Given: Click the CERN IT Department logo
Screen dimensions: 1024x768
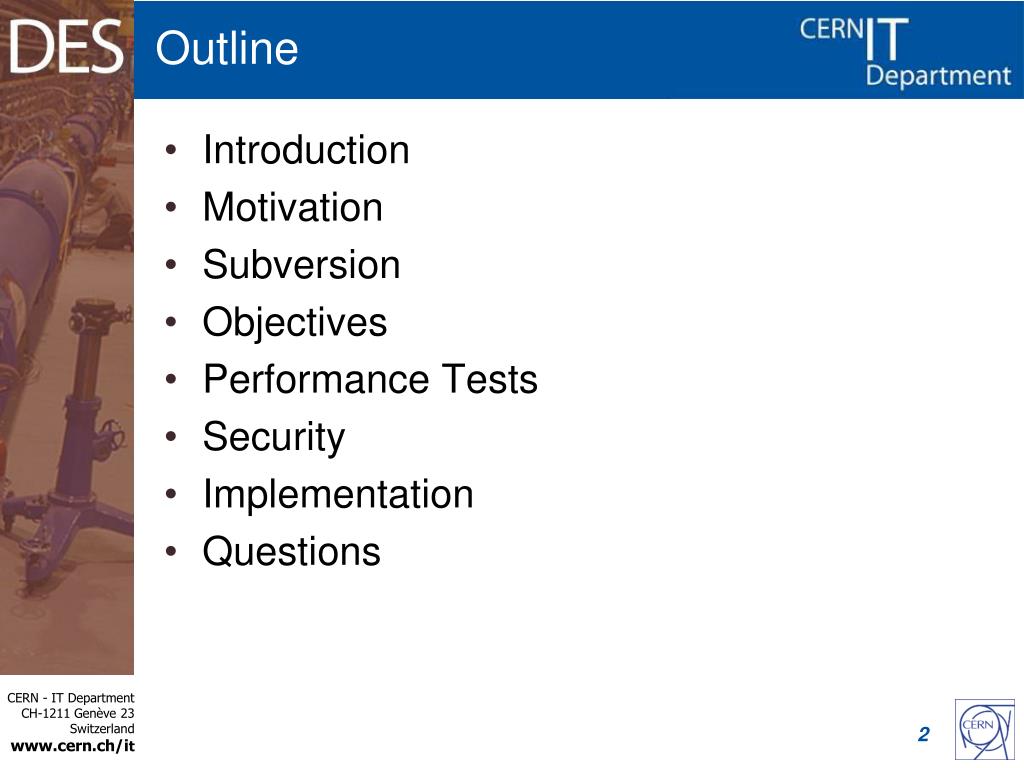Looking at the screenshot, I should point(905,52).
